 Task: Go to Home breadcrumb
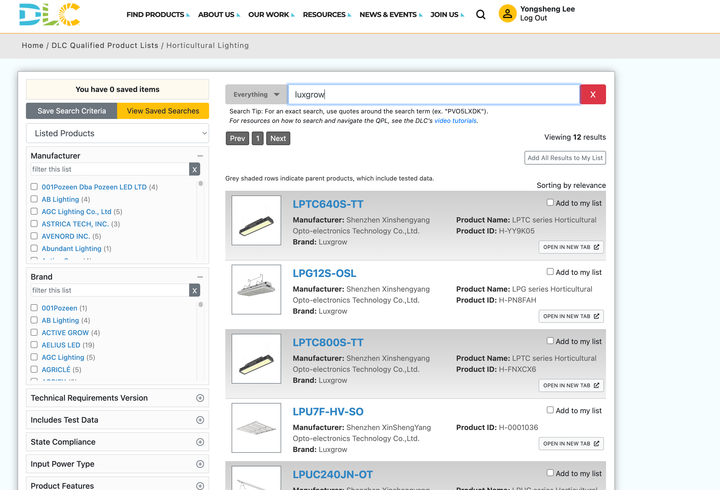point(32,45)
